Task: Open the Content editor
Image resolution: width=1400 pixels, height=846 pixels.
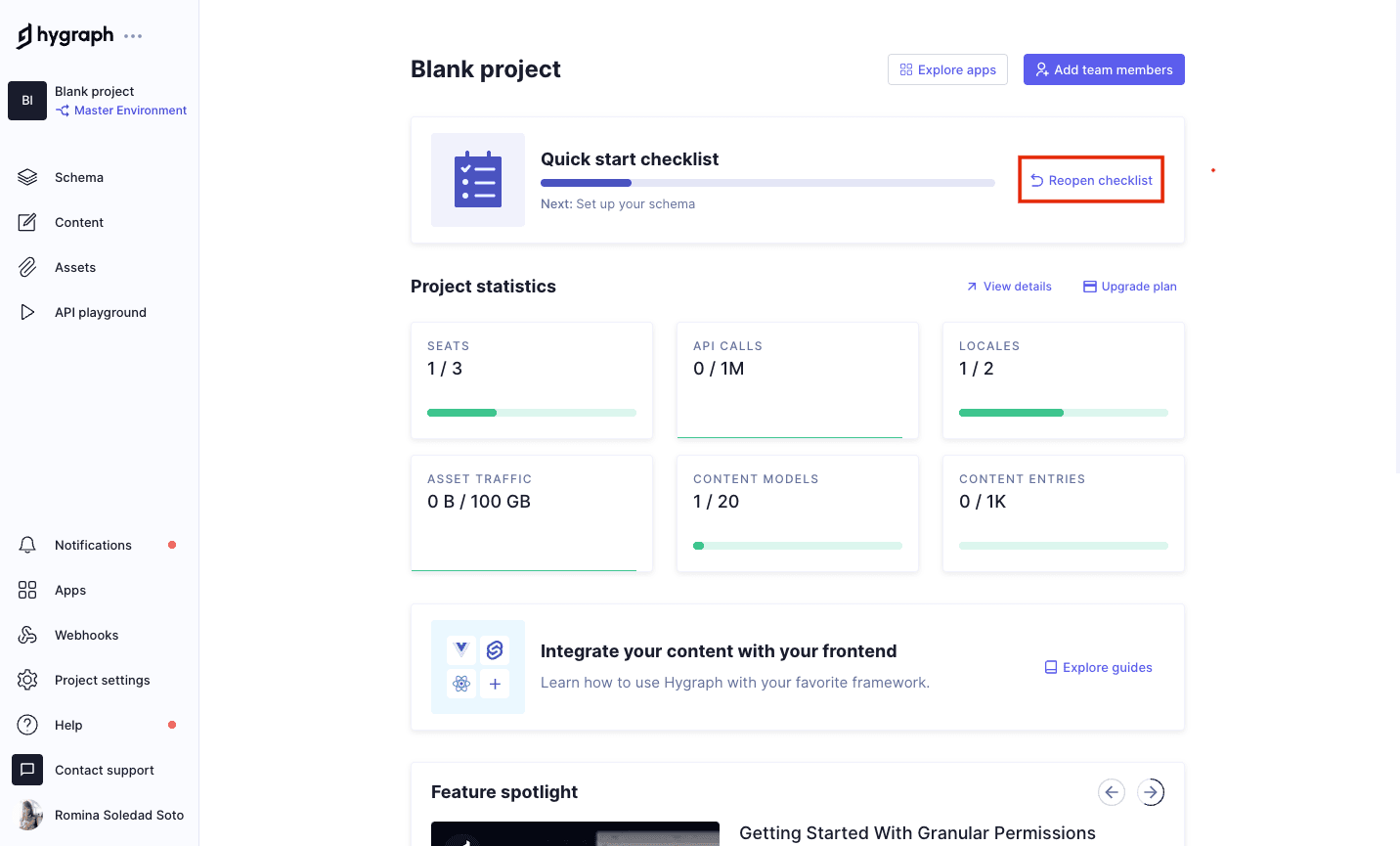Action: coord(79,222)
